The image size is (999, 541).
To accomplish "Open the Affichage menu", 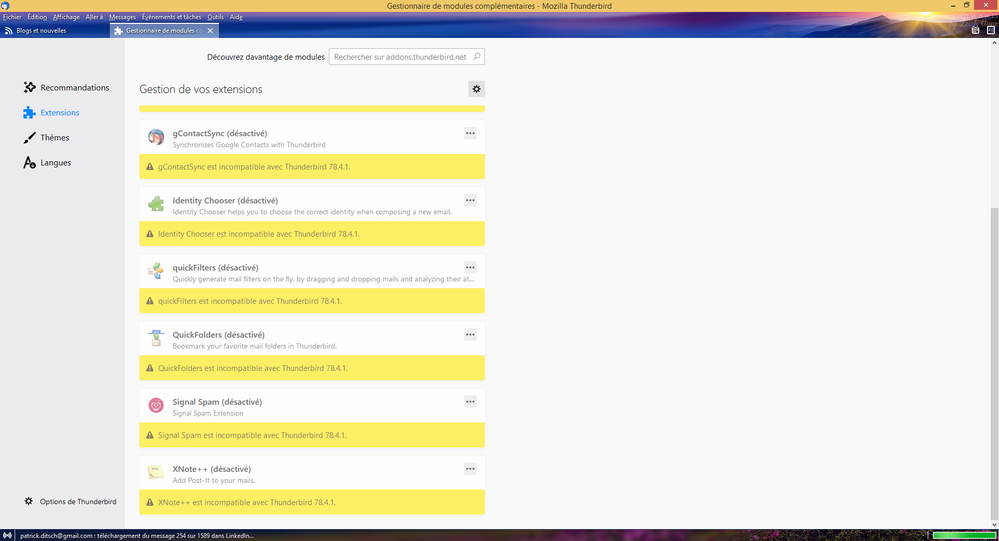I will 66,17.
